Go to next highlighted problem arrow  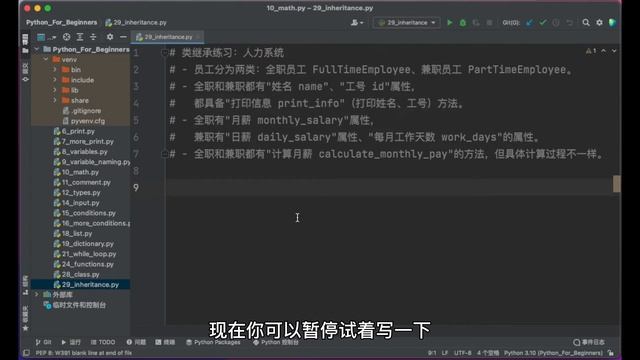coord(614,51)
